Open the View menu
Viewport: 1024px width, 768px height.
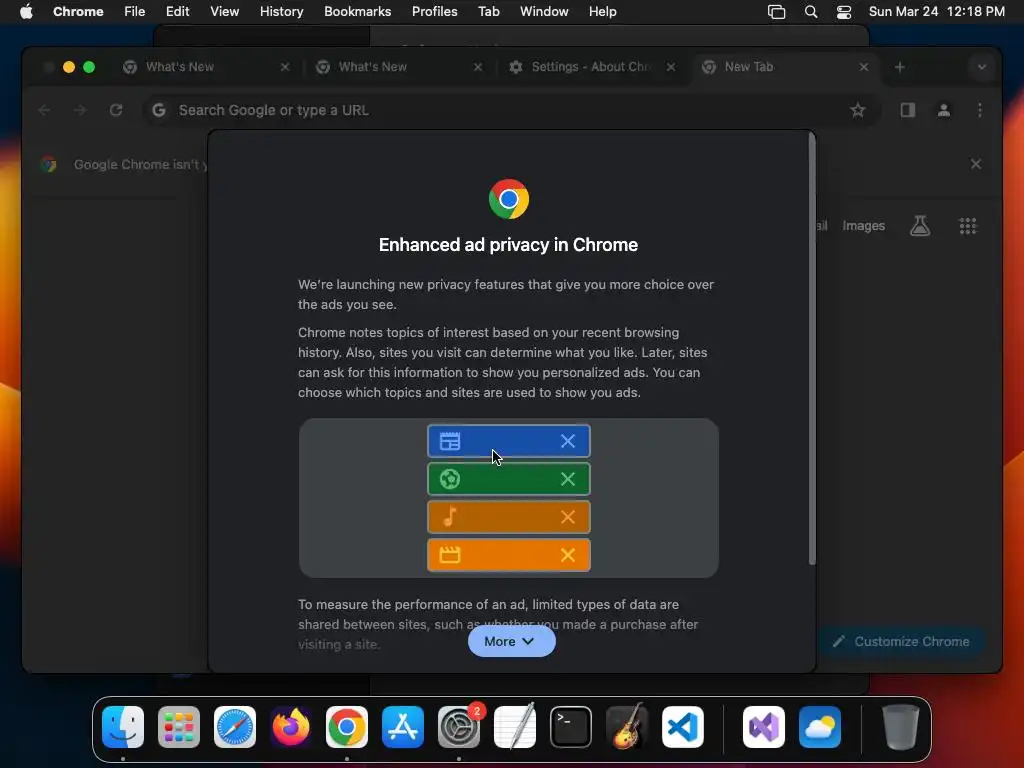(224, 12)
